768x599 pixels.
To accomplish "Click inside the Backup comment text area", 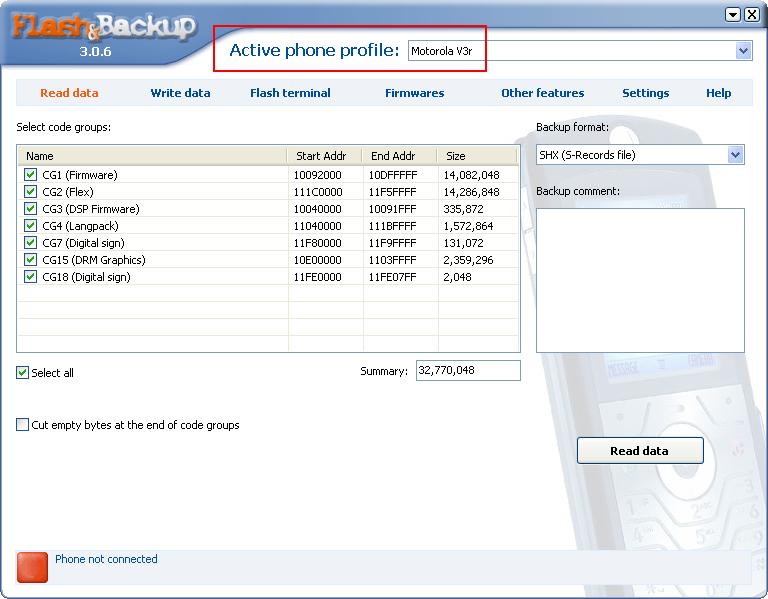I will click(x=640, y=280).
